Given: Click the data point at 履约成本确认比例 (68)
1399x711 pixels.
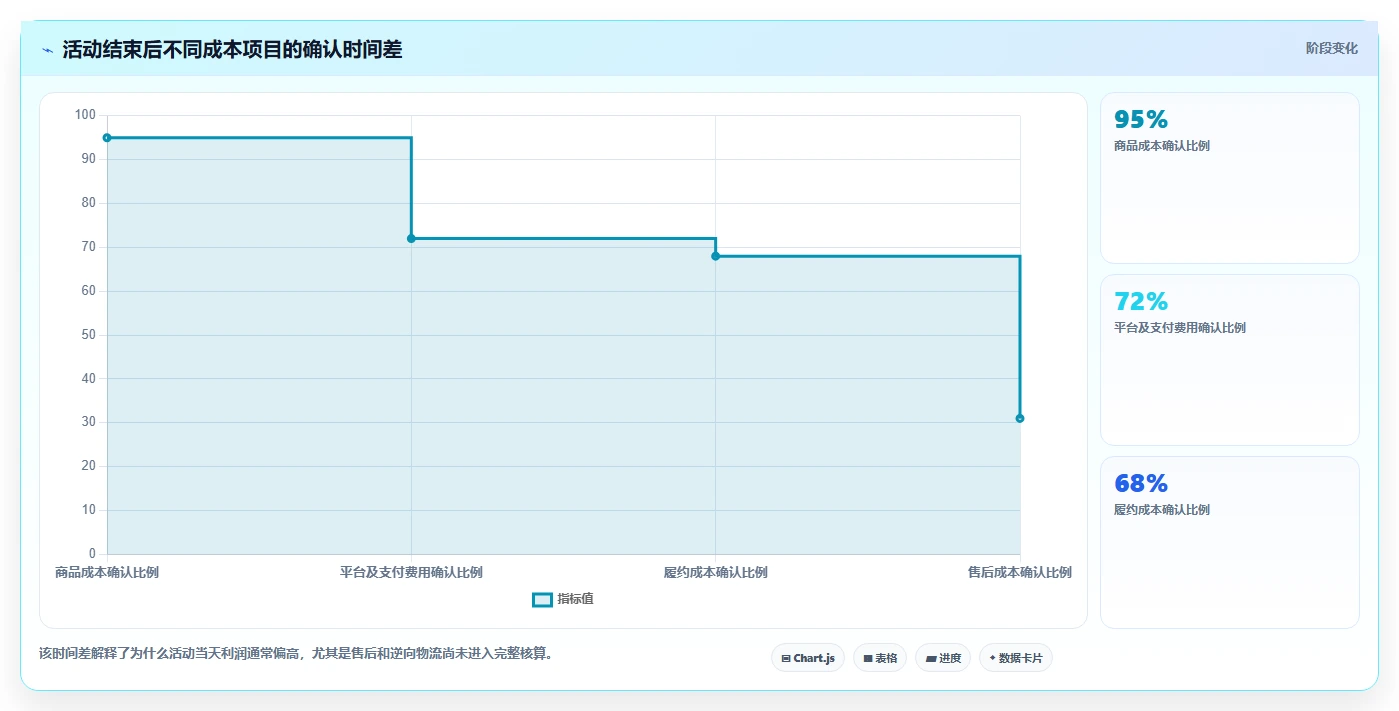Looking at the screenshot, I should [715, 256].
